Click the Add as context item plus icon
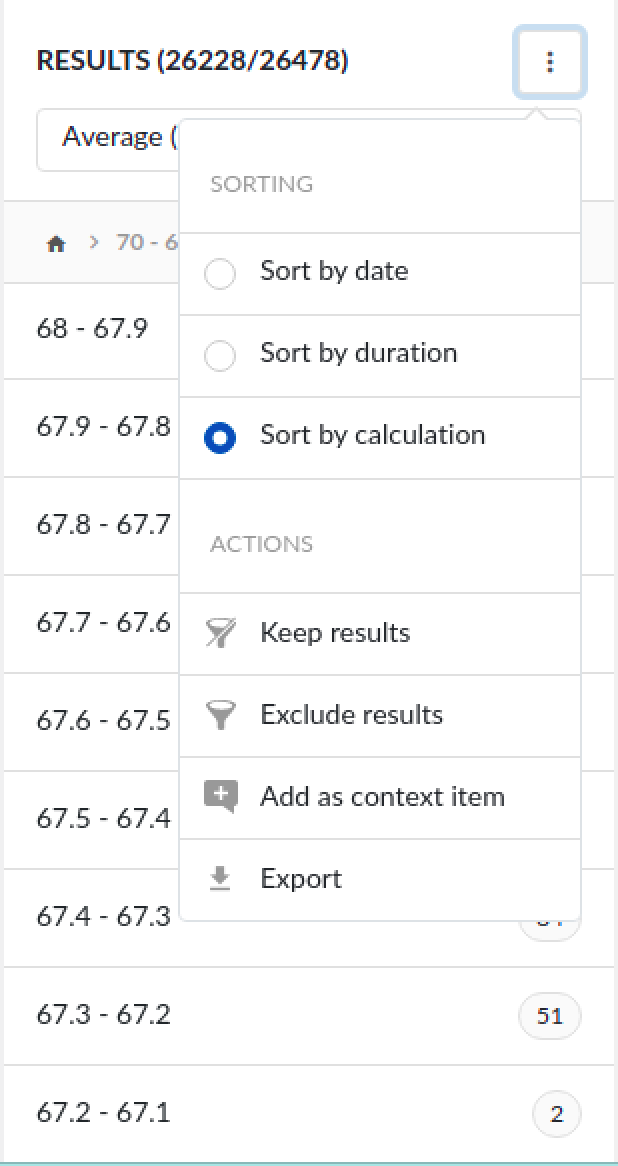618x1166 pixels. coord(220,796)
